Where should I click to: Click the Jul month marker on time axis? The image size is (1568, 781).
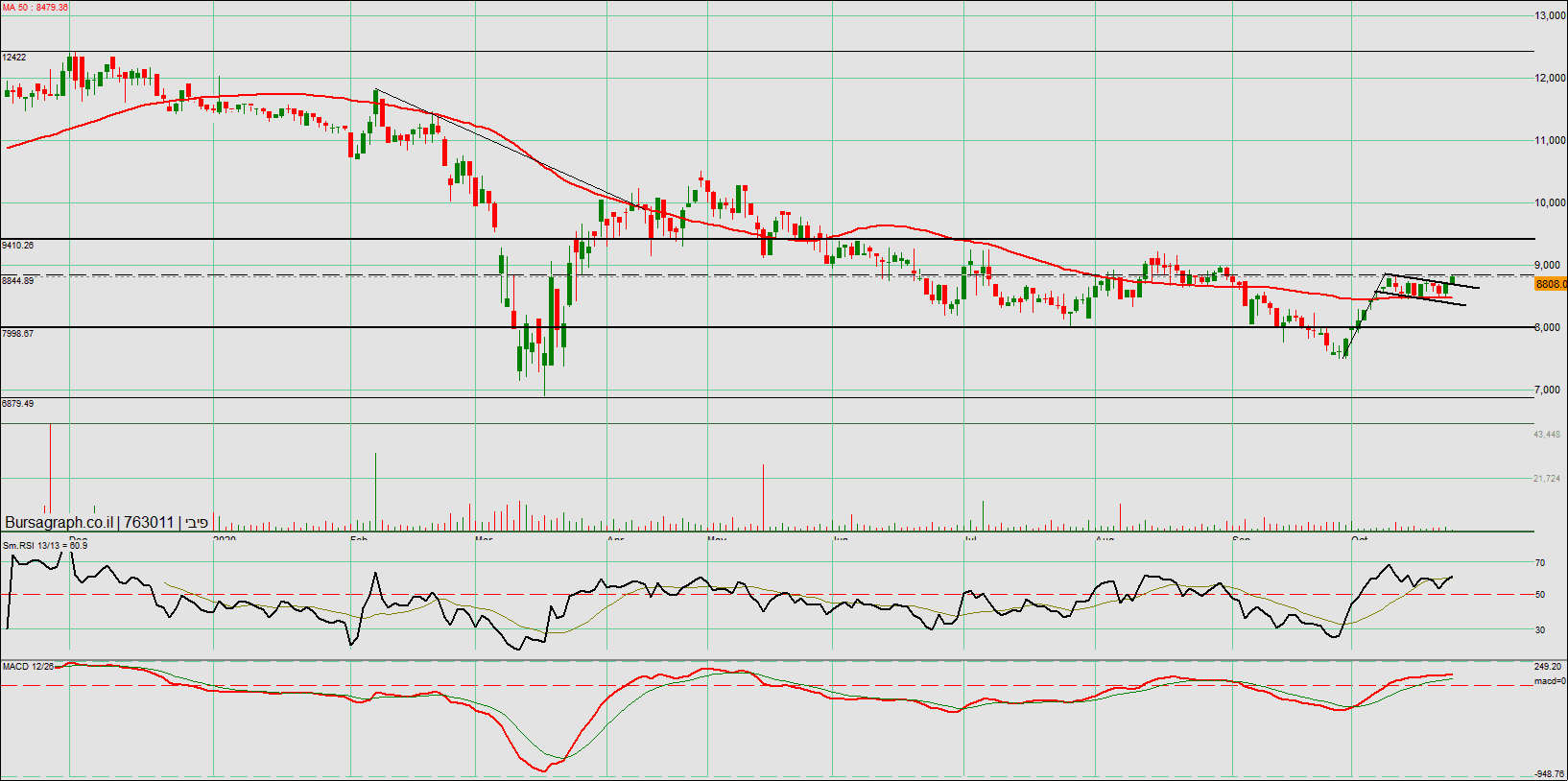[970, 539]
